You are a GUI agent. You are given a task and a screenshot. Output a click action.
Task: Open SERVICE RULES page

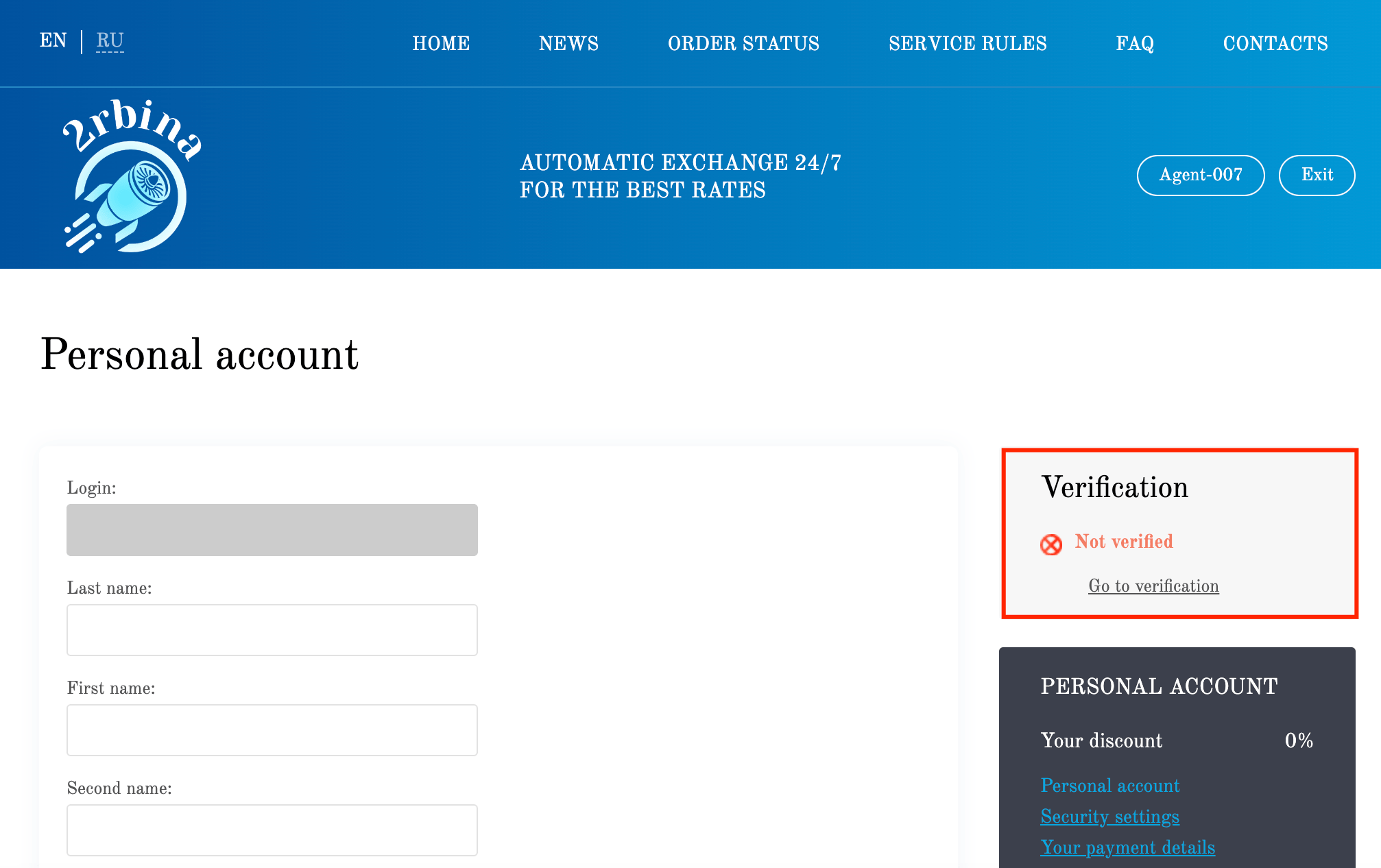[x=968, y=43]
